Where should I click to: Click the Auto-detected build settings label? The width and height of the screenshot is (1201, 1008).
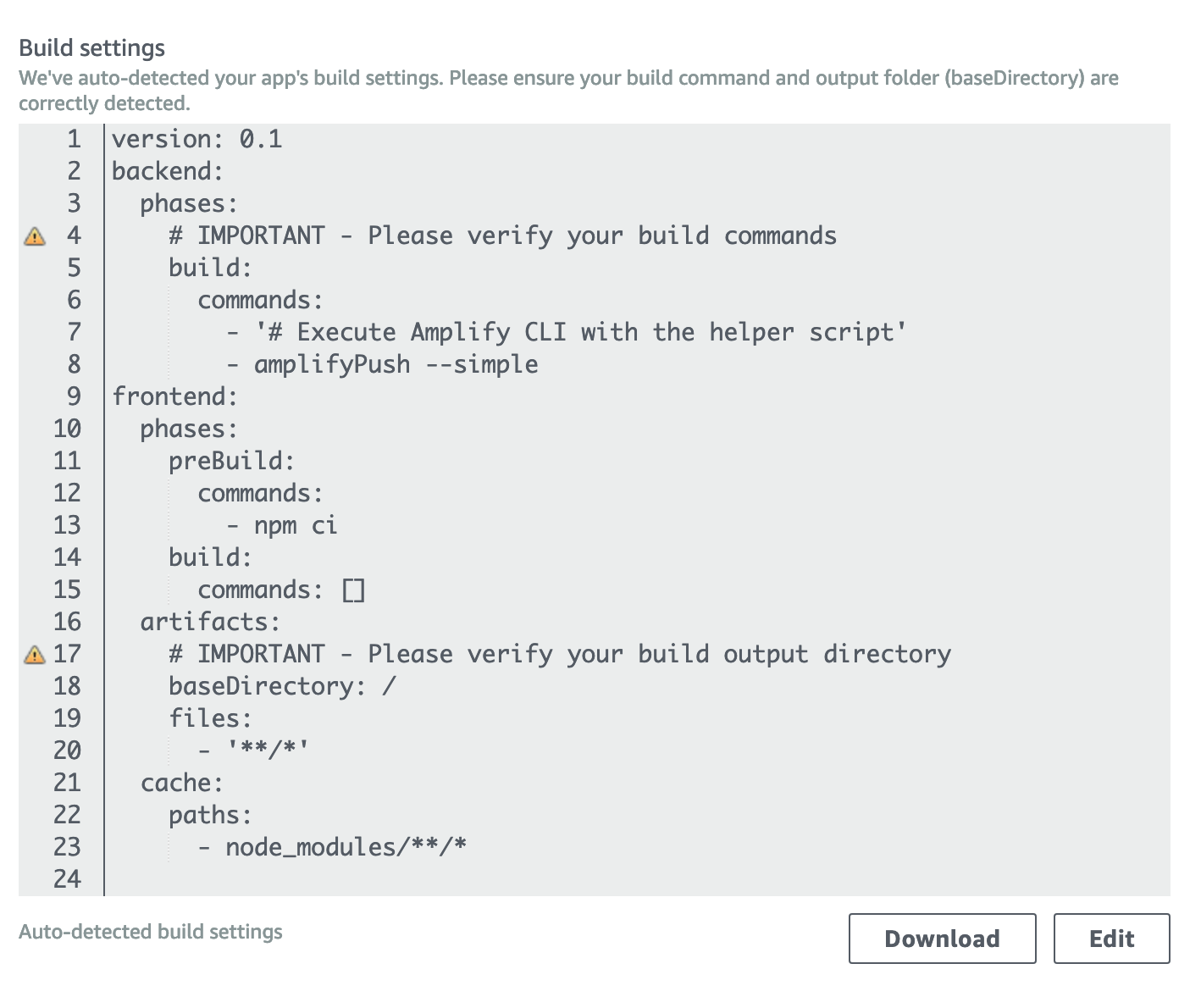[x=152, y=931]
